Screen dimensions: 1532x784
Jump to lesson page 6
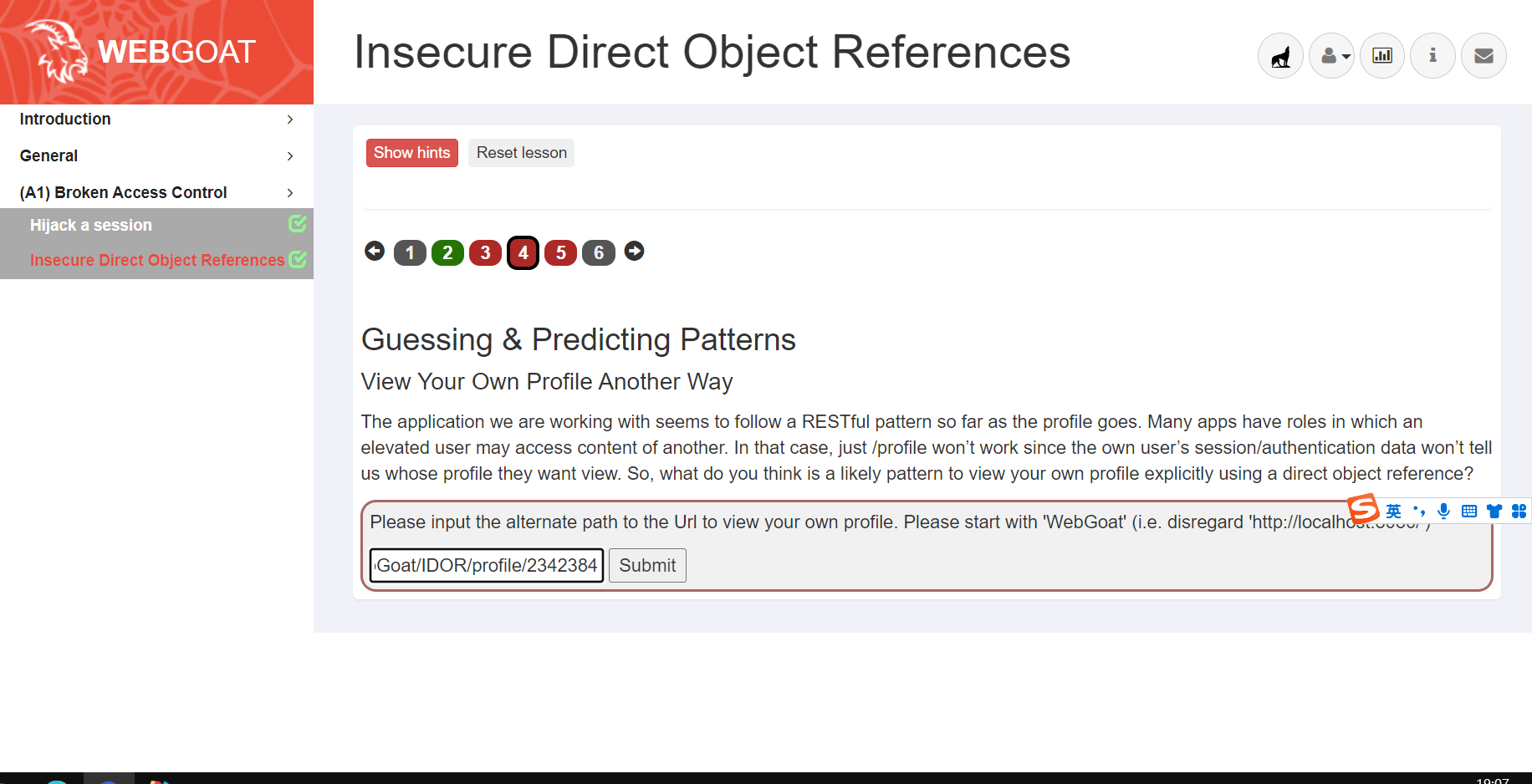tap(598, 252)
